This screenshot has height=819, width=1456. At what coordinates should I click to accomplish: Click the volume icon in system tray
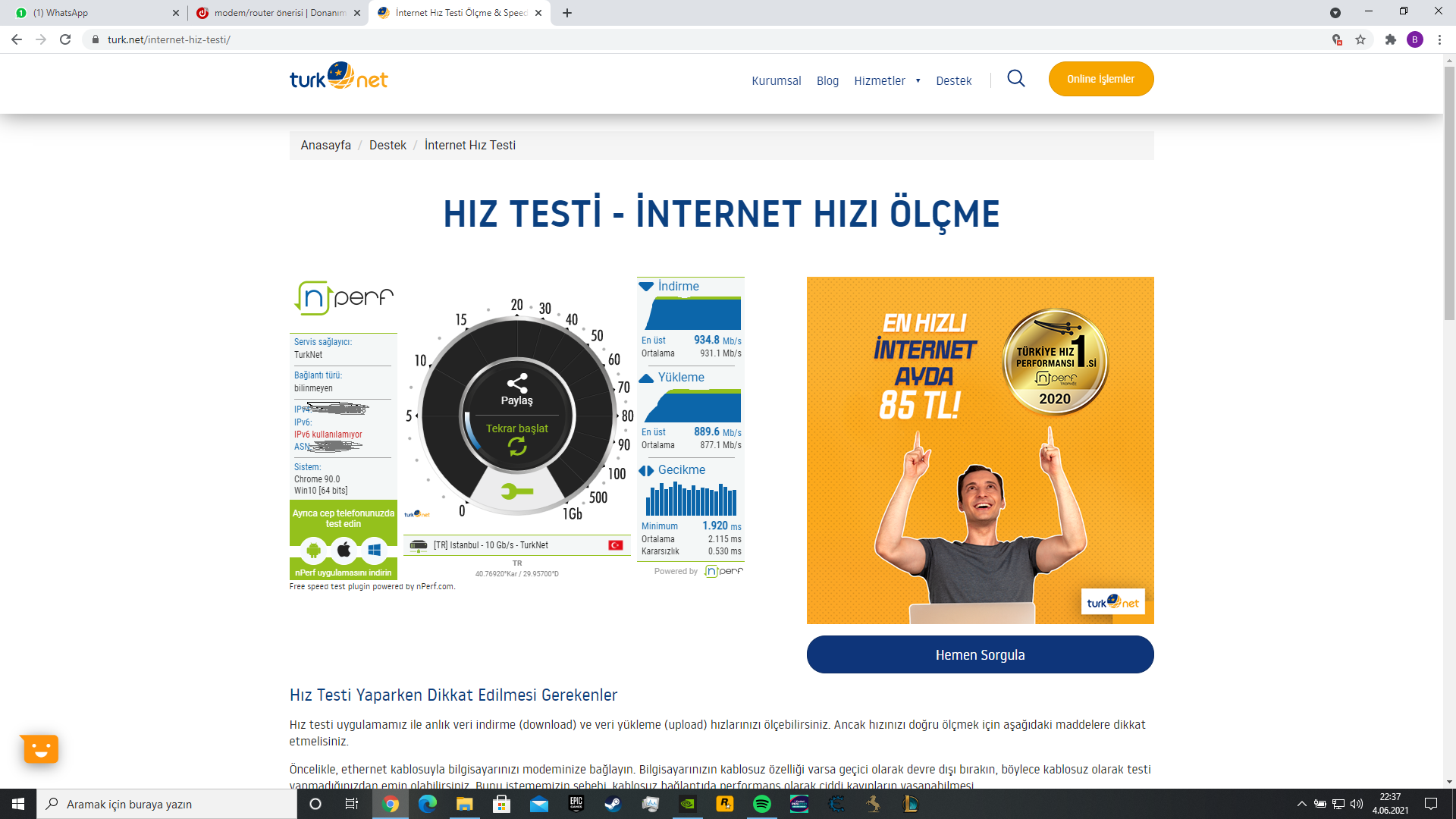click(1357, 804)
